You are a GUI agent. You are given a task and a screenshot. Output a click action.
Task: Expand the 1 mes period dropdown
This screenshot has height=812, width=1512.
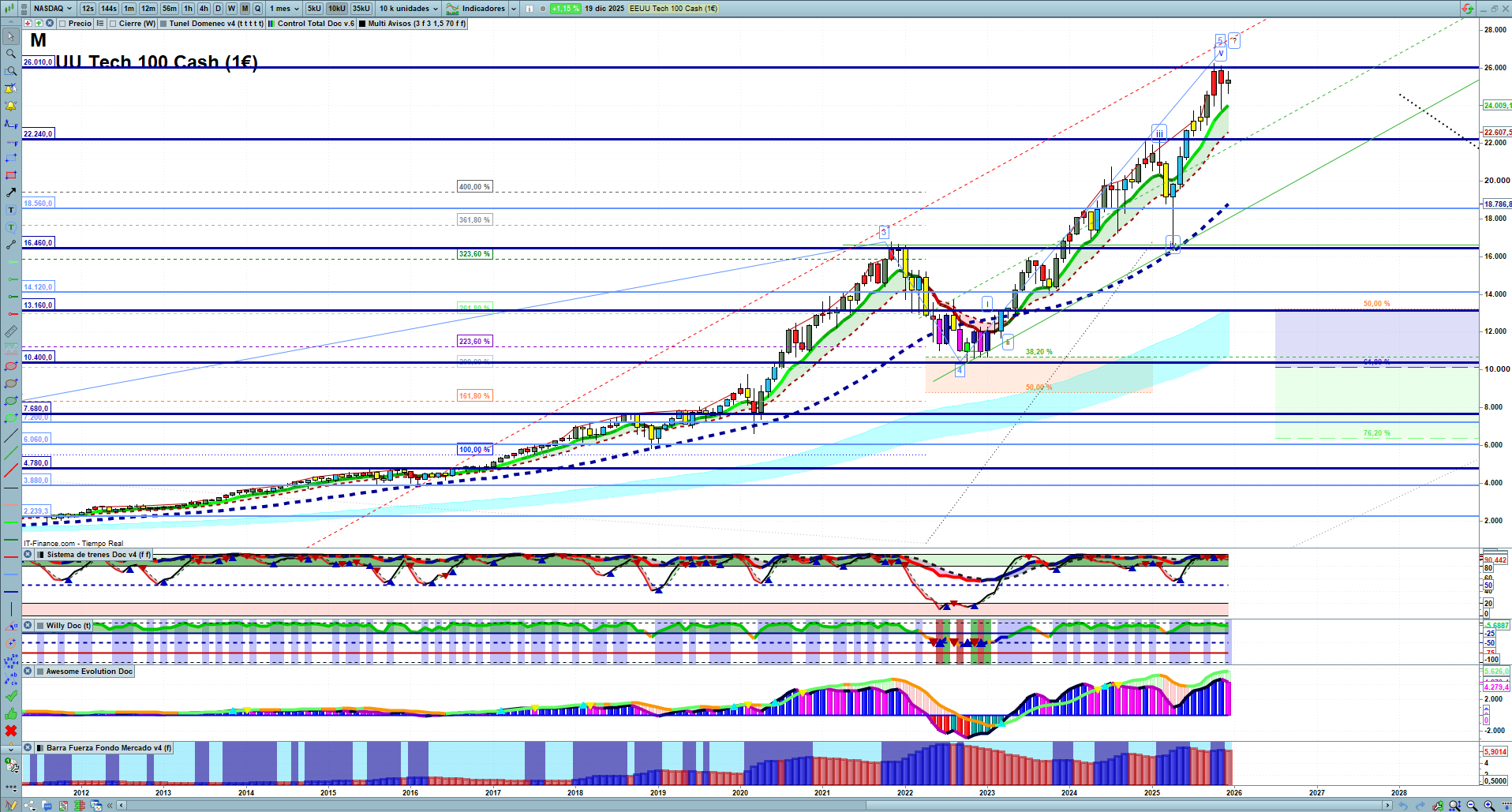point(284,9)
